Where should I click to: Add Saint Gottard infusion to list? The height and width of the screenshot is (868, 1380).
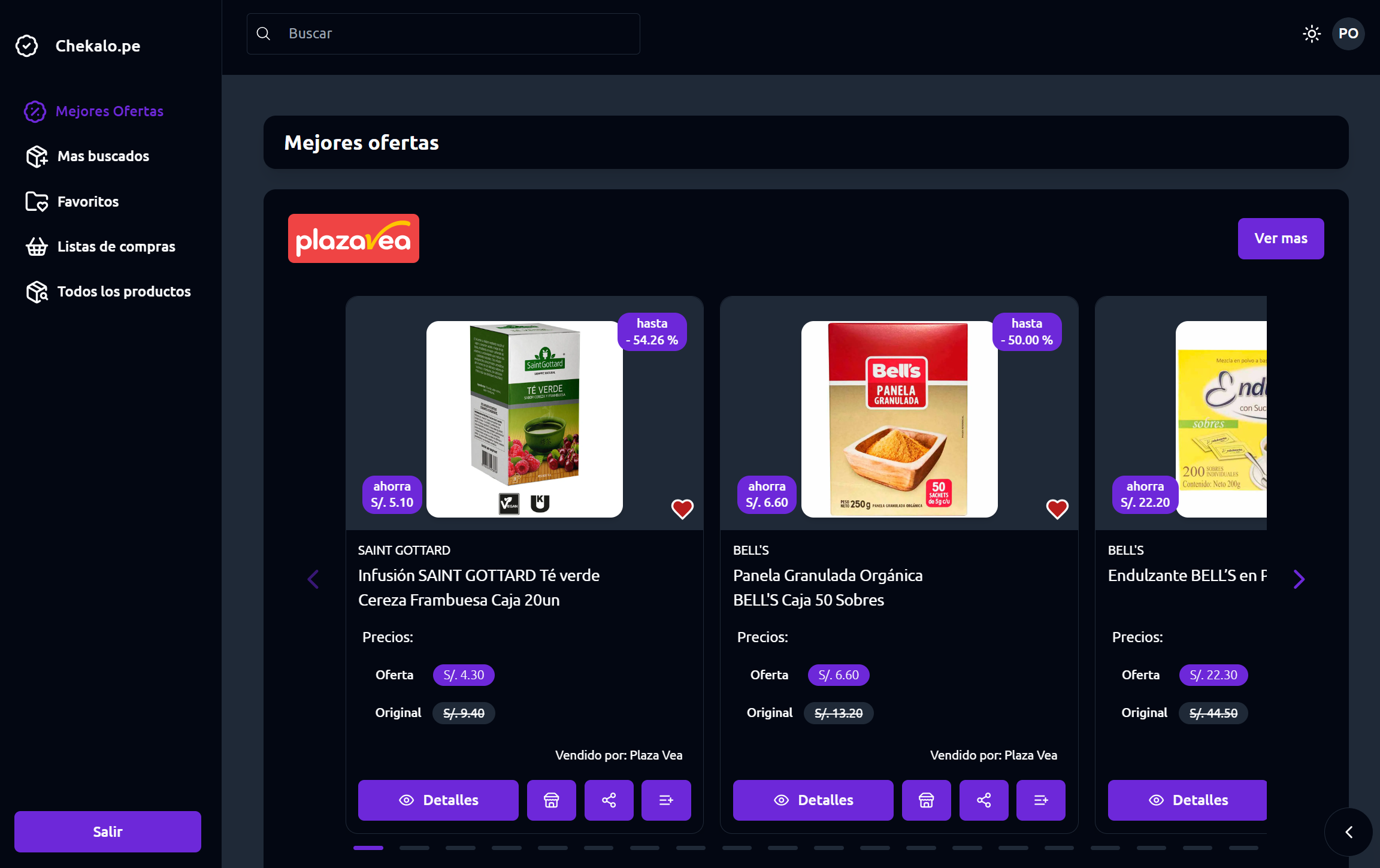tap(666, 800)
